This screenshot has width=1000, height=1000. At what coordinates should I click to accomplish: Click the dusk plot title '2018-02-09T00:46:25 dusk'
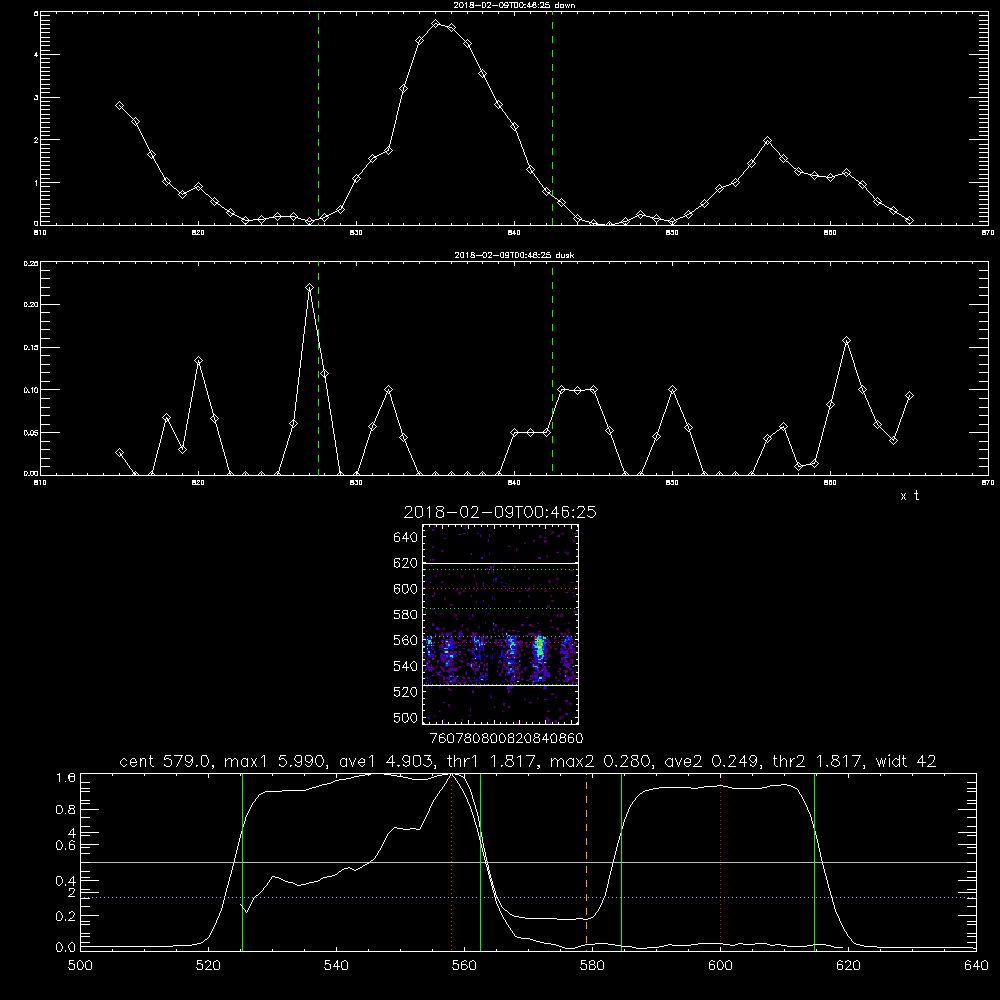514,255
